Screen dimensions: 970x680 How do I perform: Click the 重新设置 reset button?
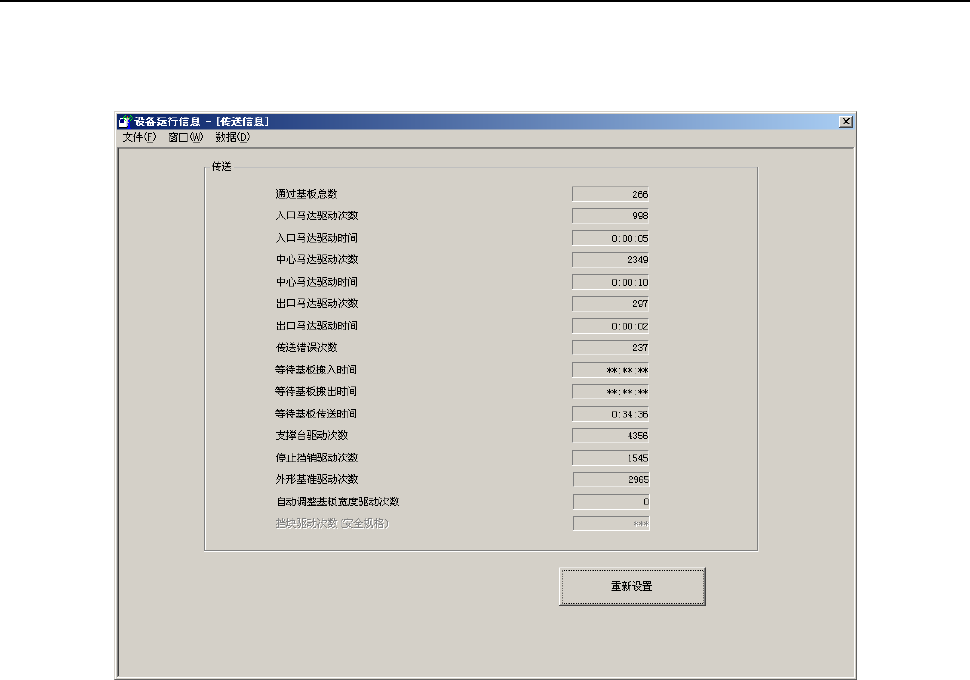(x=632, y=586)
